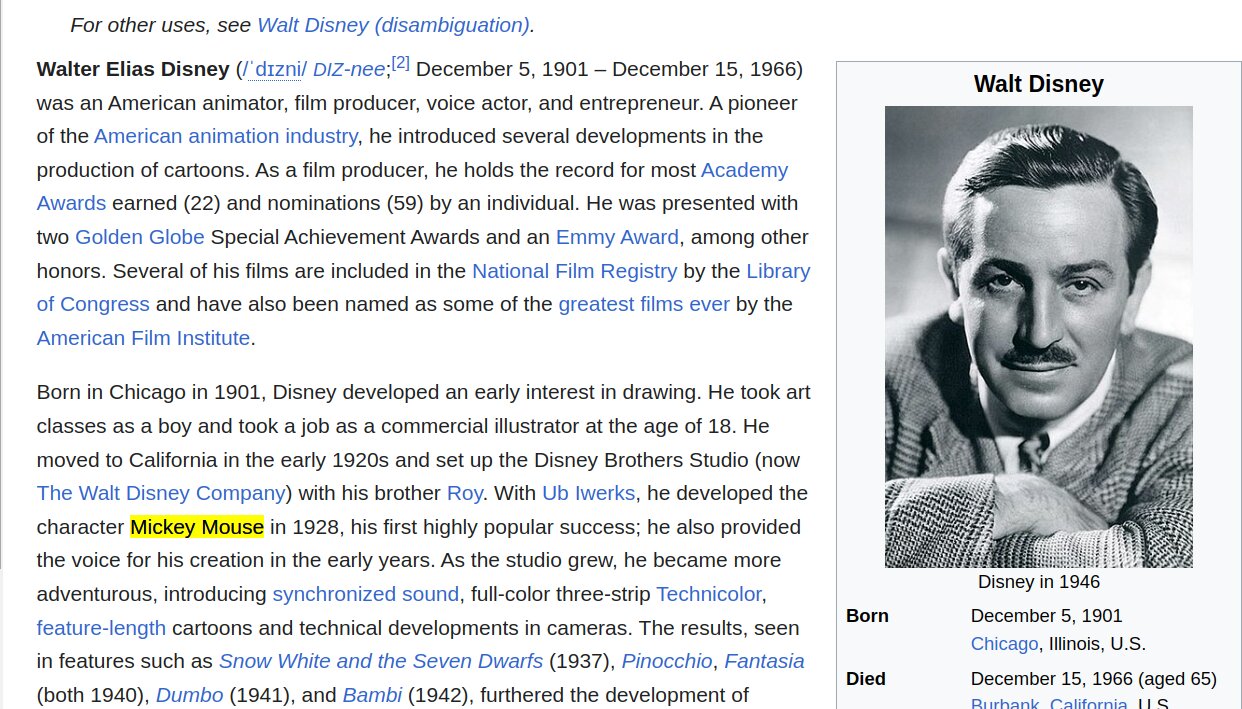Open the Emmy Award article link
Image resolution: width=1242 pixels, height=709 pixels.
pyautogui.click(x=617, y=237)
